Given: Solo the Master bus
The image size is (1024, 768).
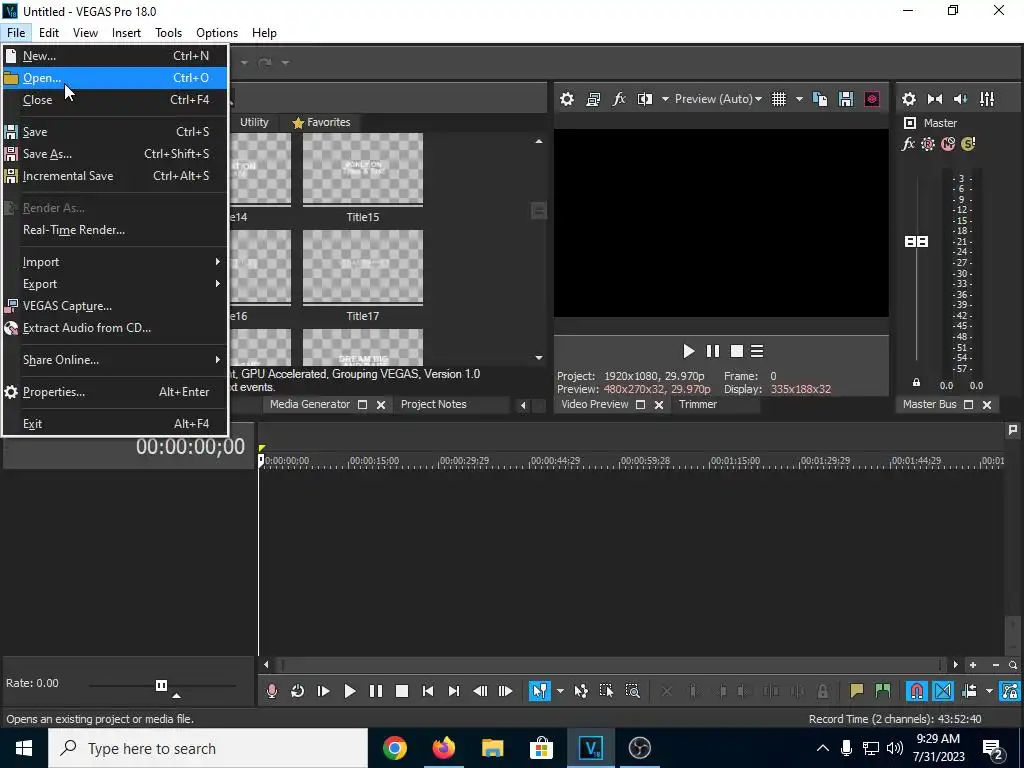Looking at the screenshot, I should coord(968,144).
